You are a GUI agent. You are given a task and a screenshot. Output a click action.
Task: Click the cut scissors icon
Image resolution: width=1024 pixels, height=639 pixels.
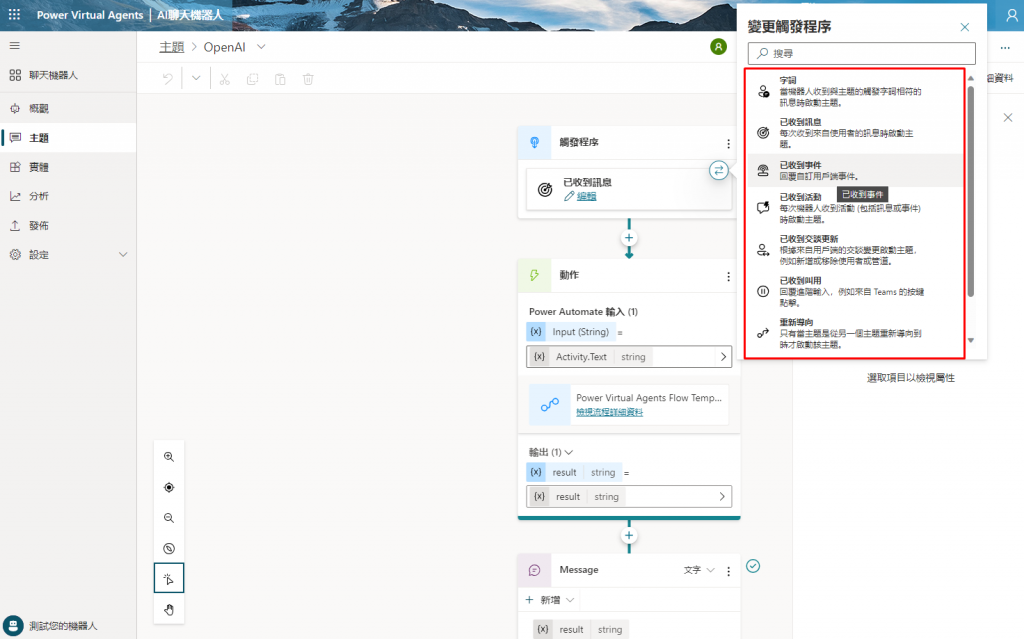[x=225, y=79]
